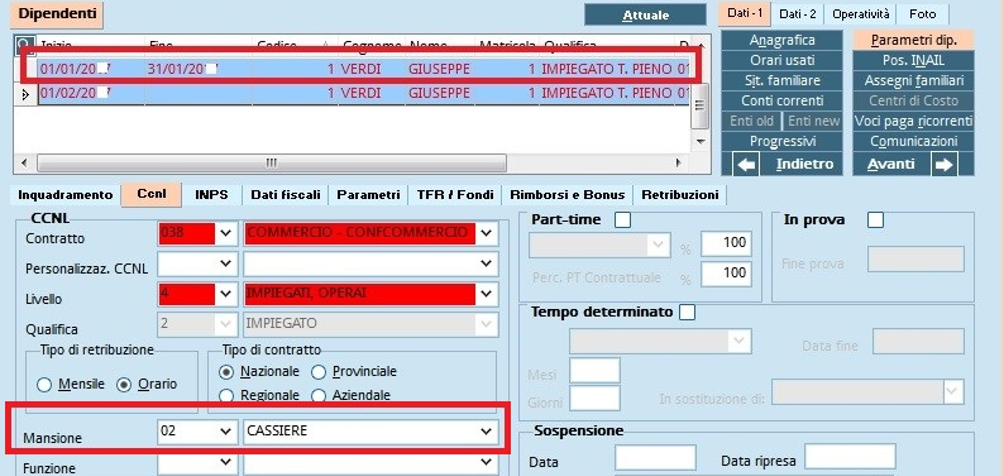The image size is (1004, 476).
Task: Select Orario retribution type
Action: click(124, 384)
